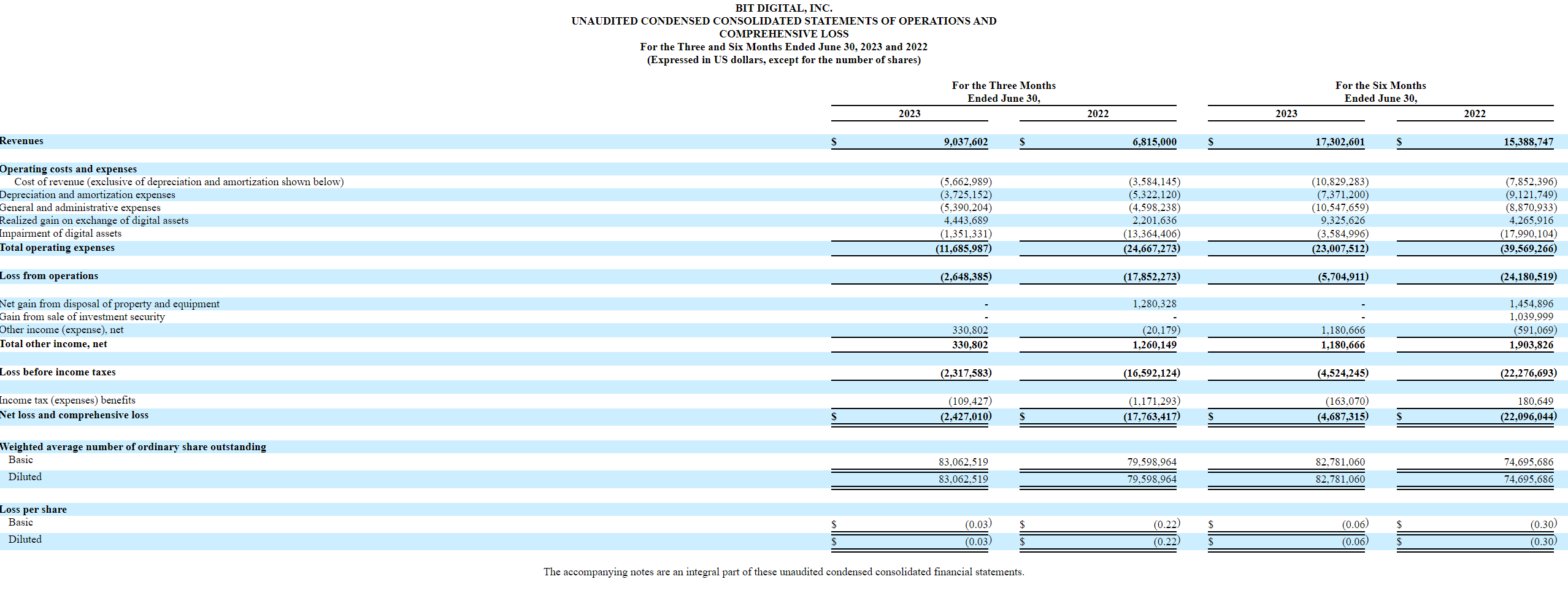Click revenue value 9,037,602
Screen dimensions: 1568x598
point(966,142)
